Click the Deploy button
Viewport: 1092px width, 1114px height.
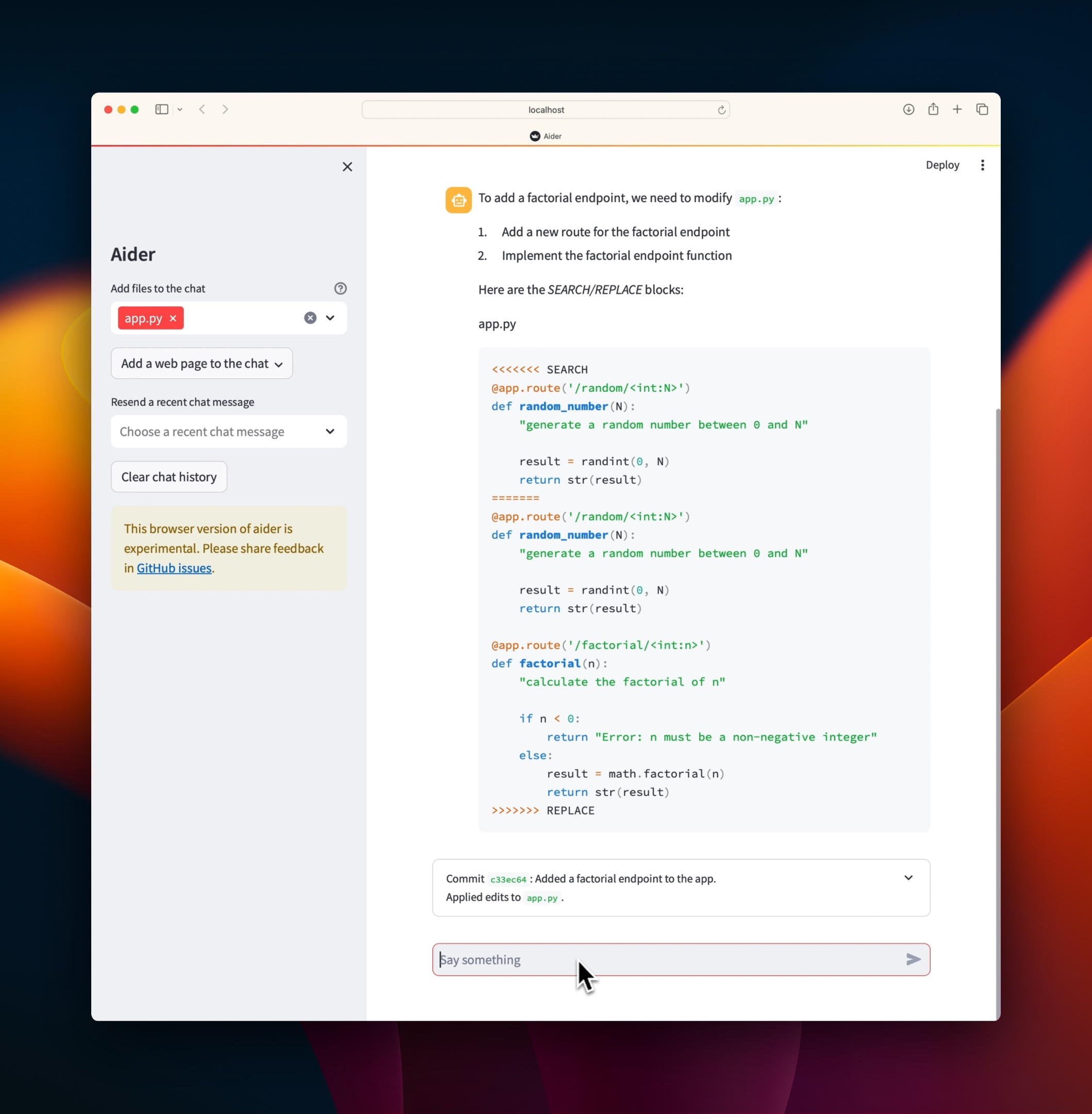tap(942, 165)
